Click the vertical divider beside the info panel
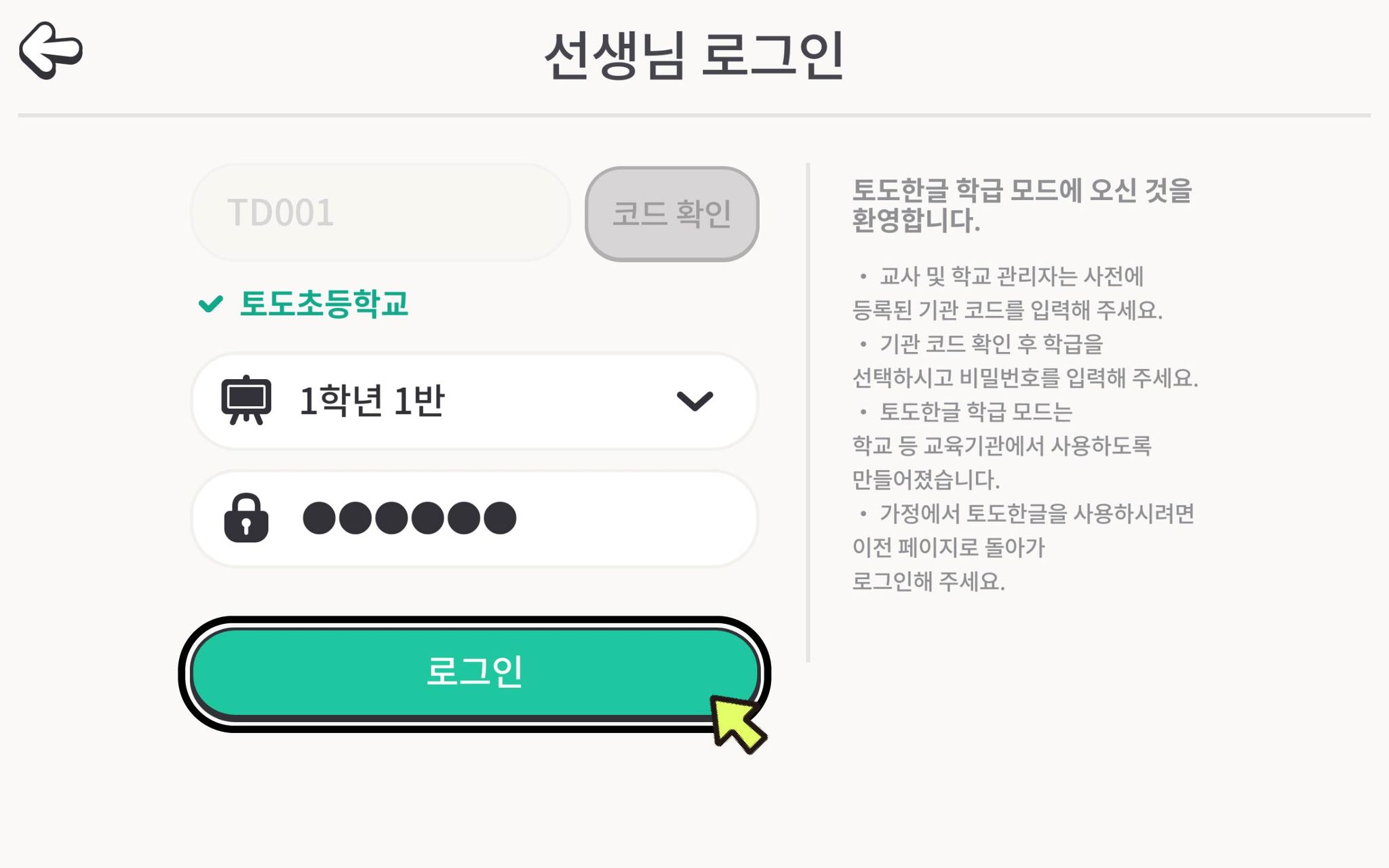 [x=808, y=412]
